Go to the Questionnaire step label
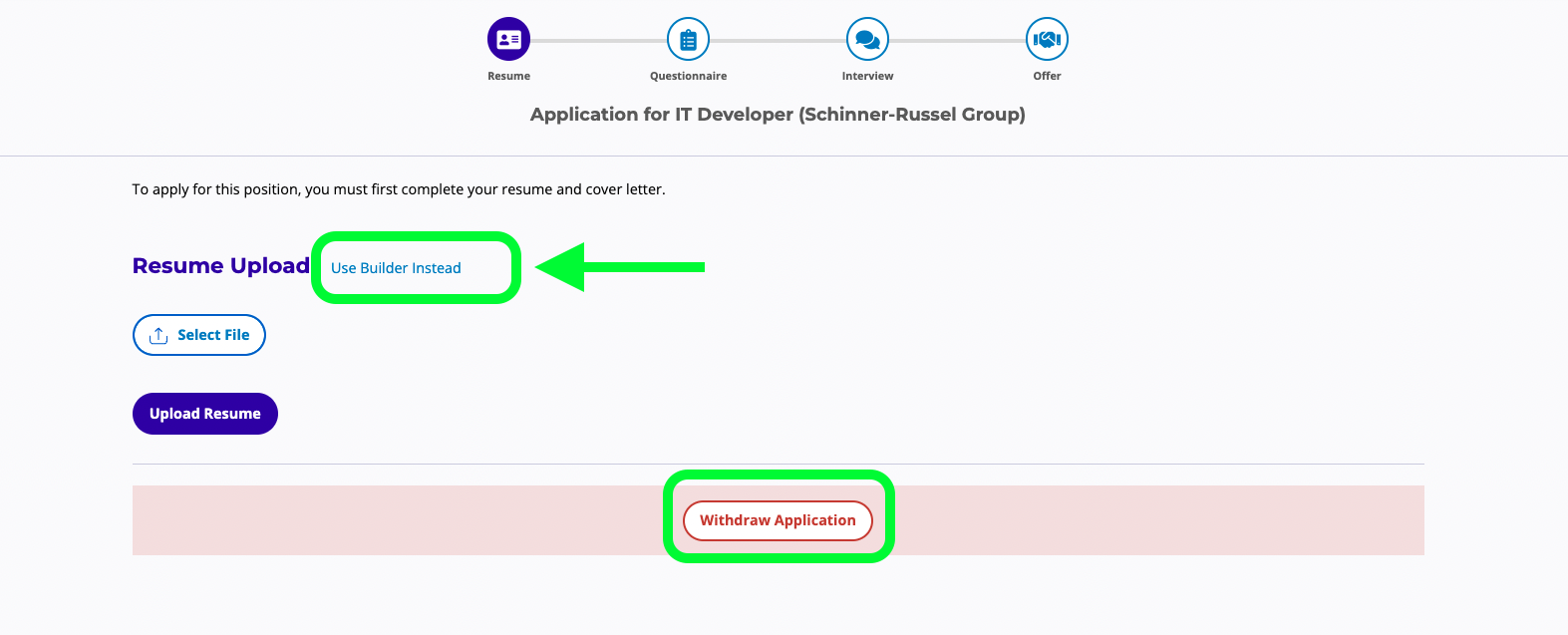 point(688,76)
